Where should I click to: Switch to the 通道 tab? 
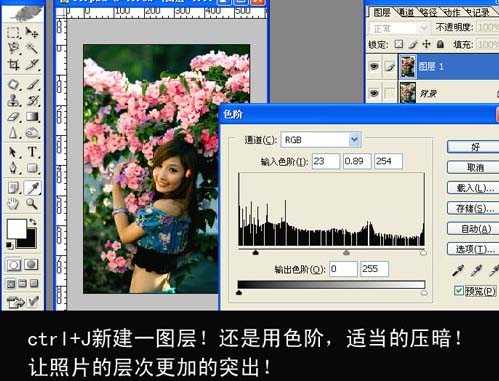click(x=405, y=13)
